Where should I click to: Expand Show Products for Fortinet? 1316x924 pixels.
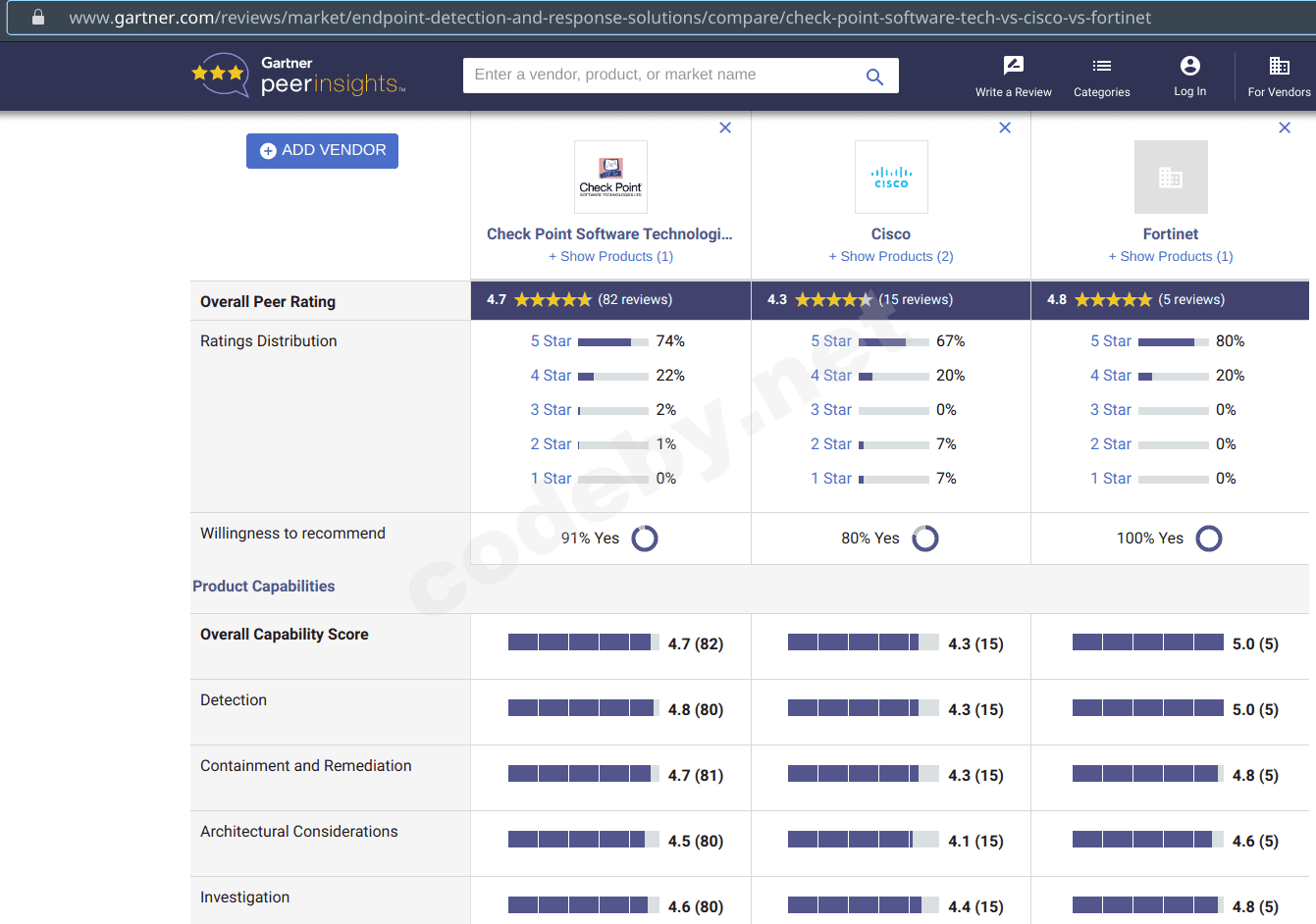1171,256
